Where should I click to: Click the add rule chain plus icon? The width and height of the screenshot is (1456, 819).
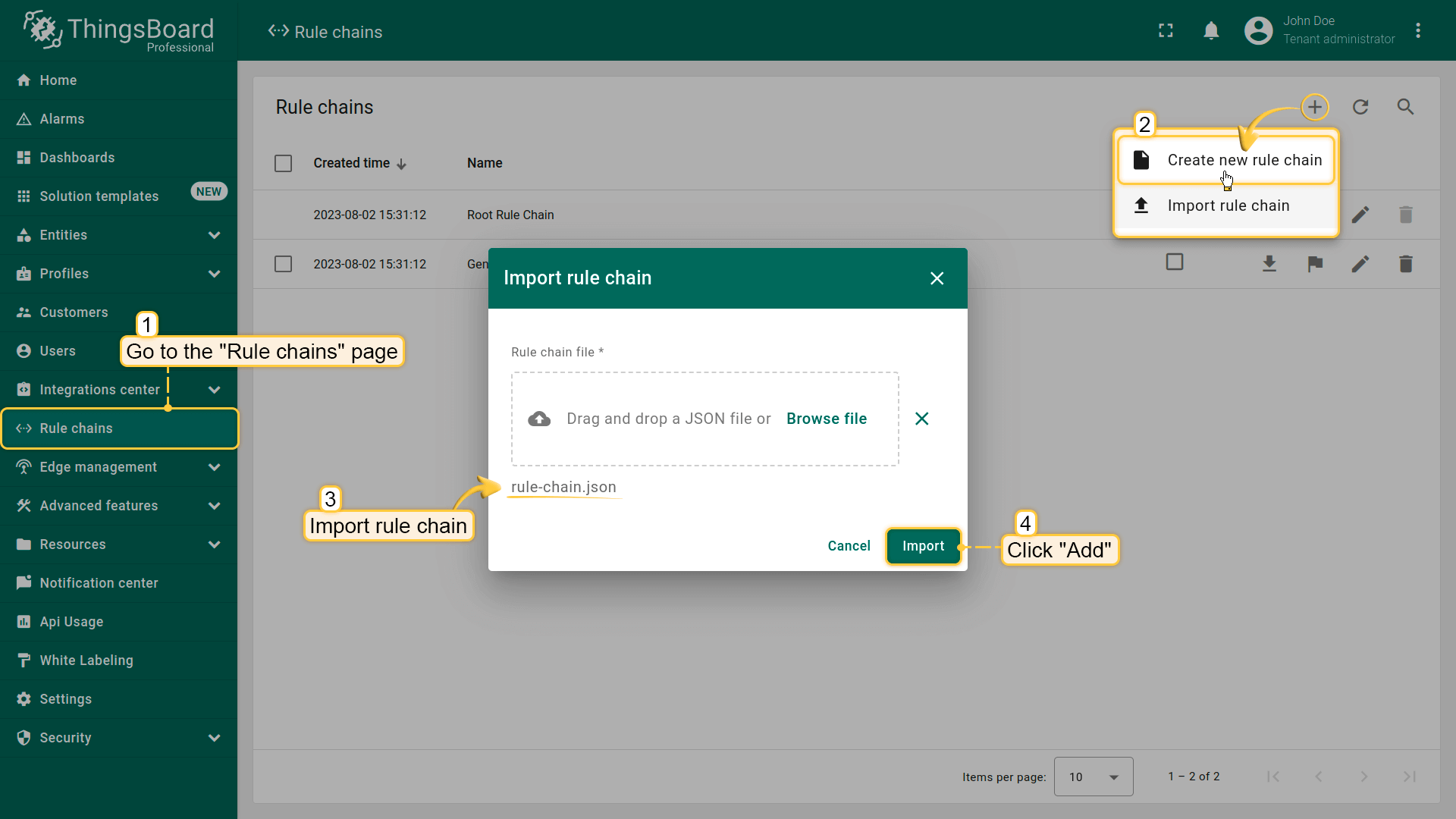tap(1315, 107)
